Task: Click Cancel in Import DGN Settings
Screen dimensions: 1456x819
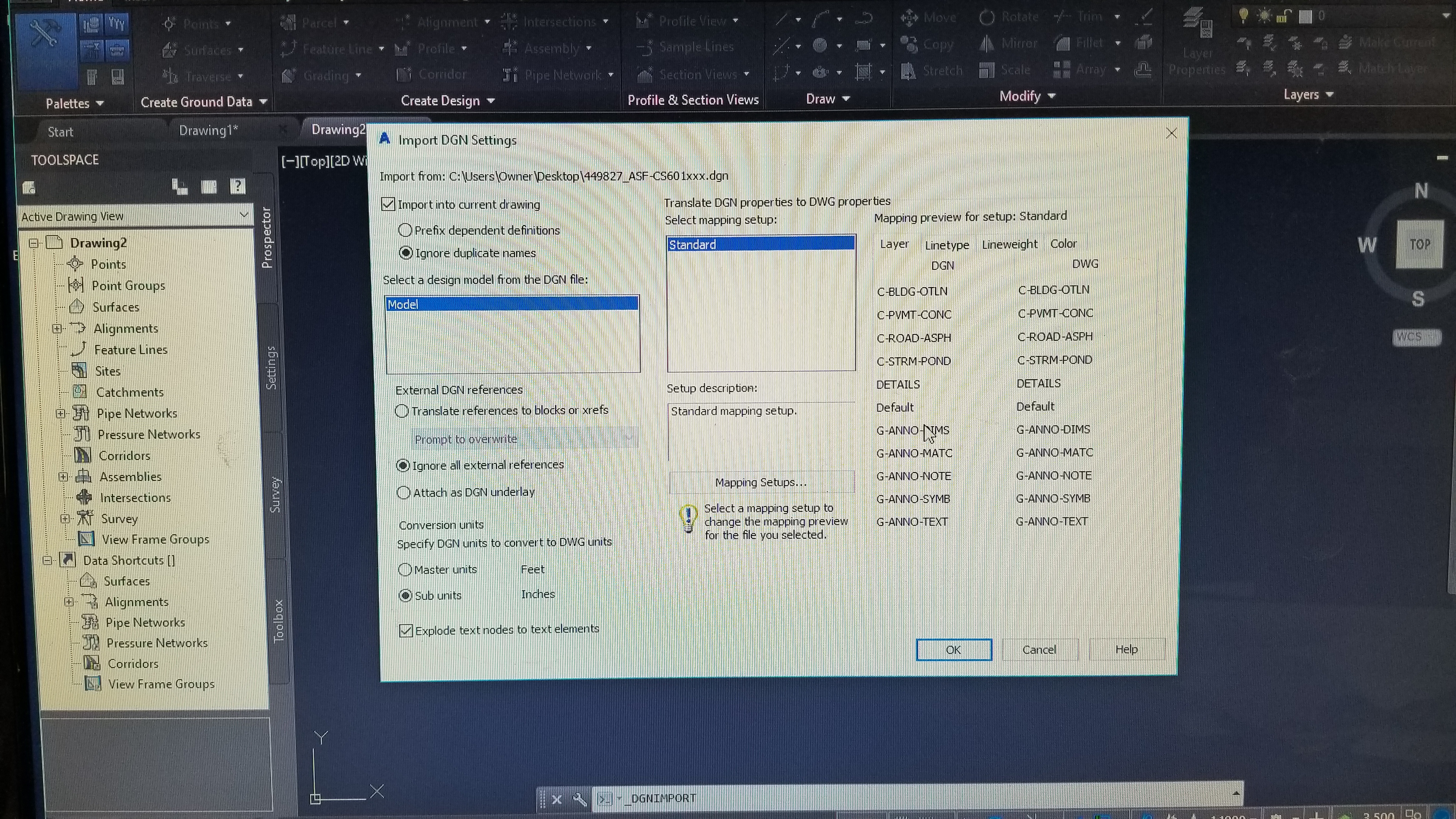Action: click(x=1039, y=649)
